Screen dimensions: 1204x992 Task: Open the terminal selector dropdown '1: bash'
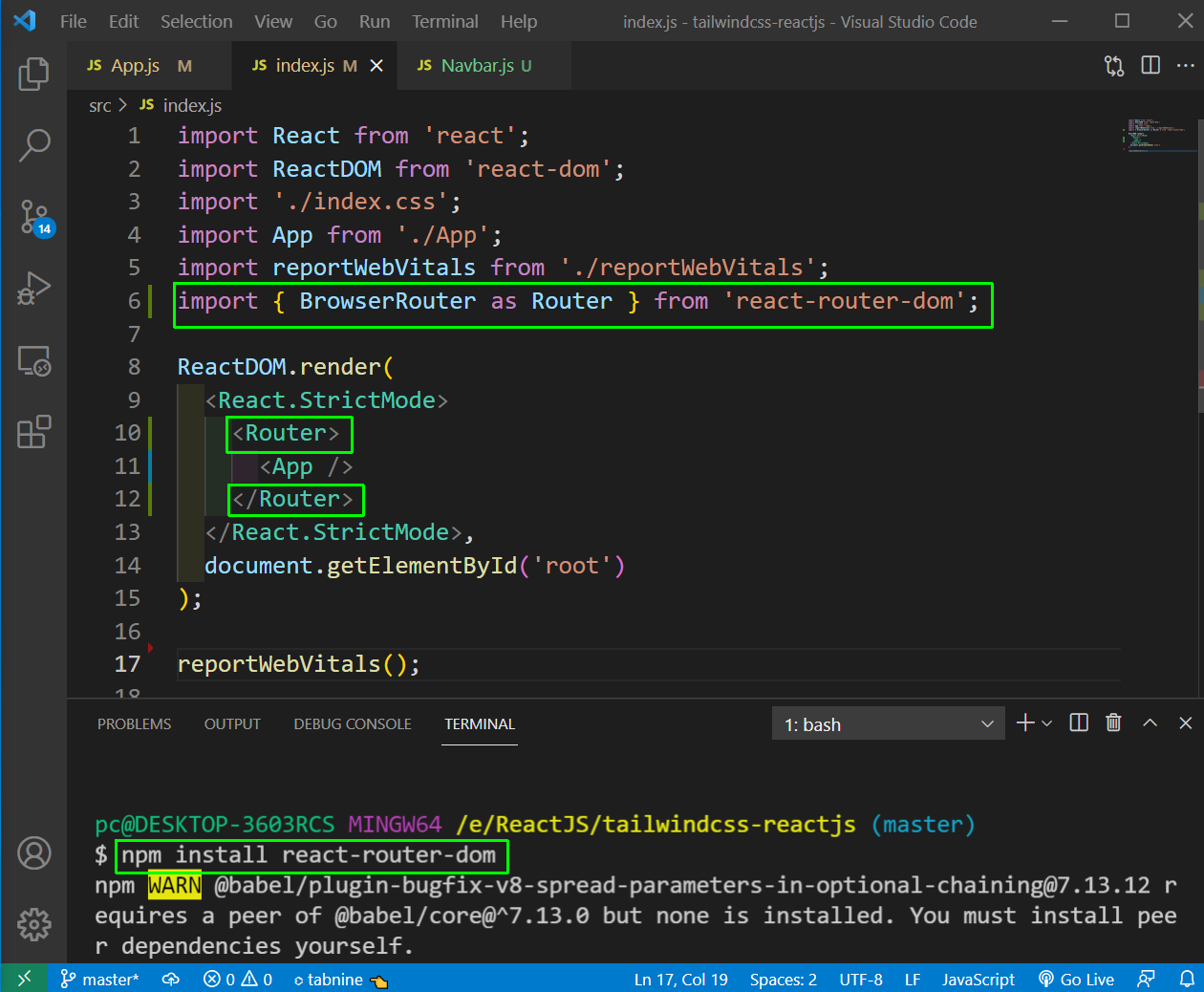click(889, 723)
